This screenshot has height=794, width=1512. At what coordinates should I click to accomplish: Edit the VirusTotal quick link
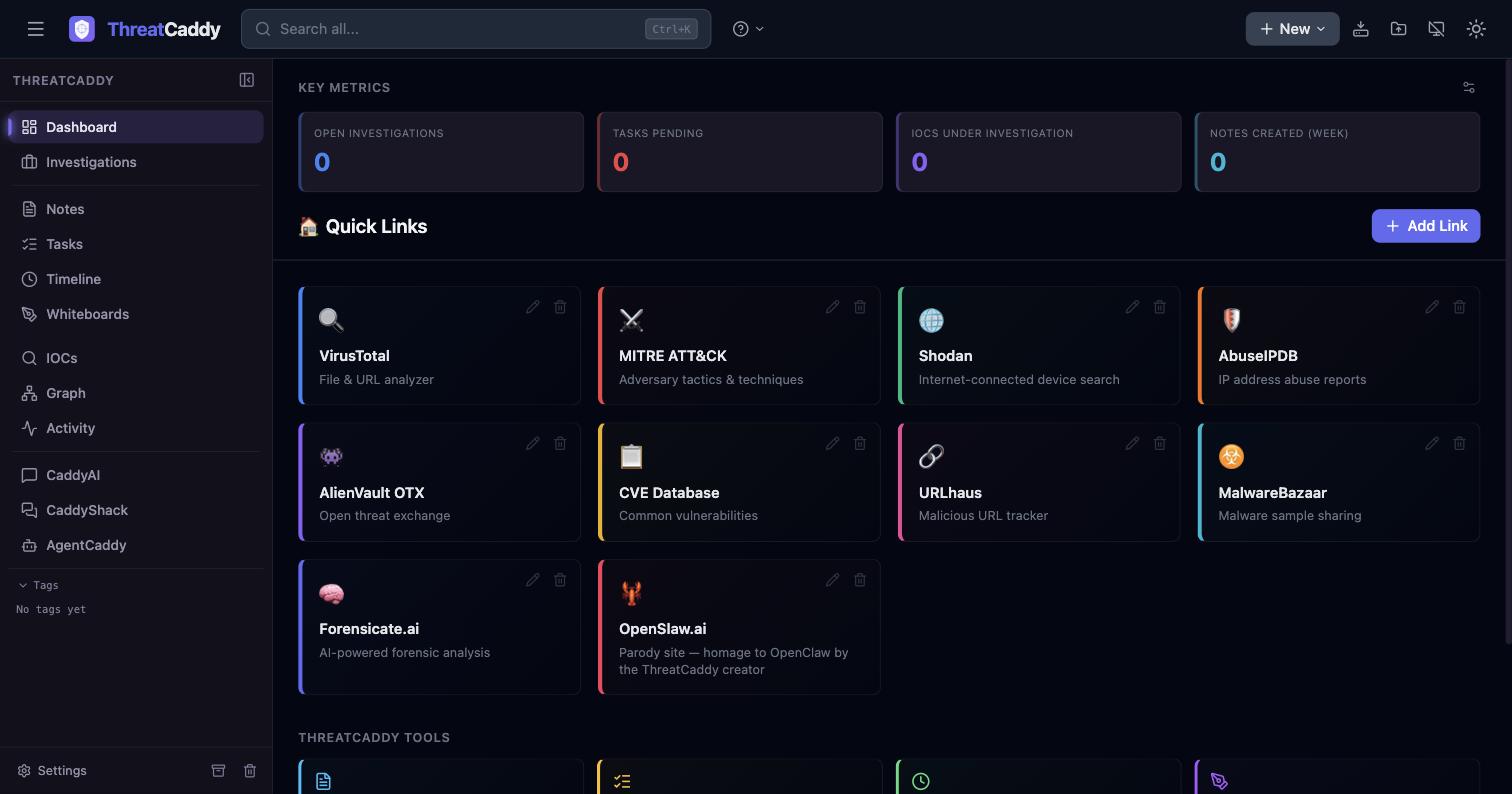coord(533,307)
